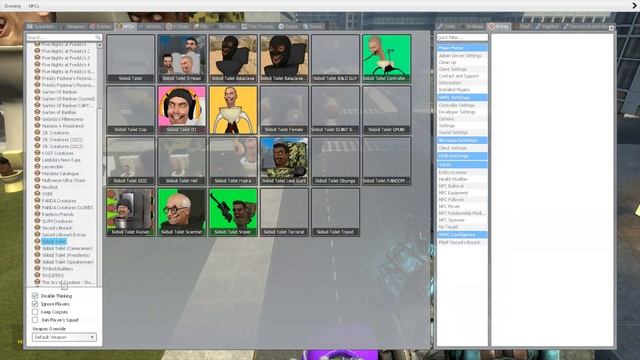
Task: Collapse the SNPC Settings category header
Action: pyautogui.click(x=462, y=98)
